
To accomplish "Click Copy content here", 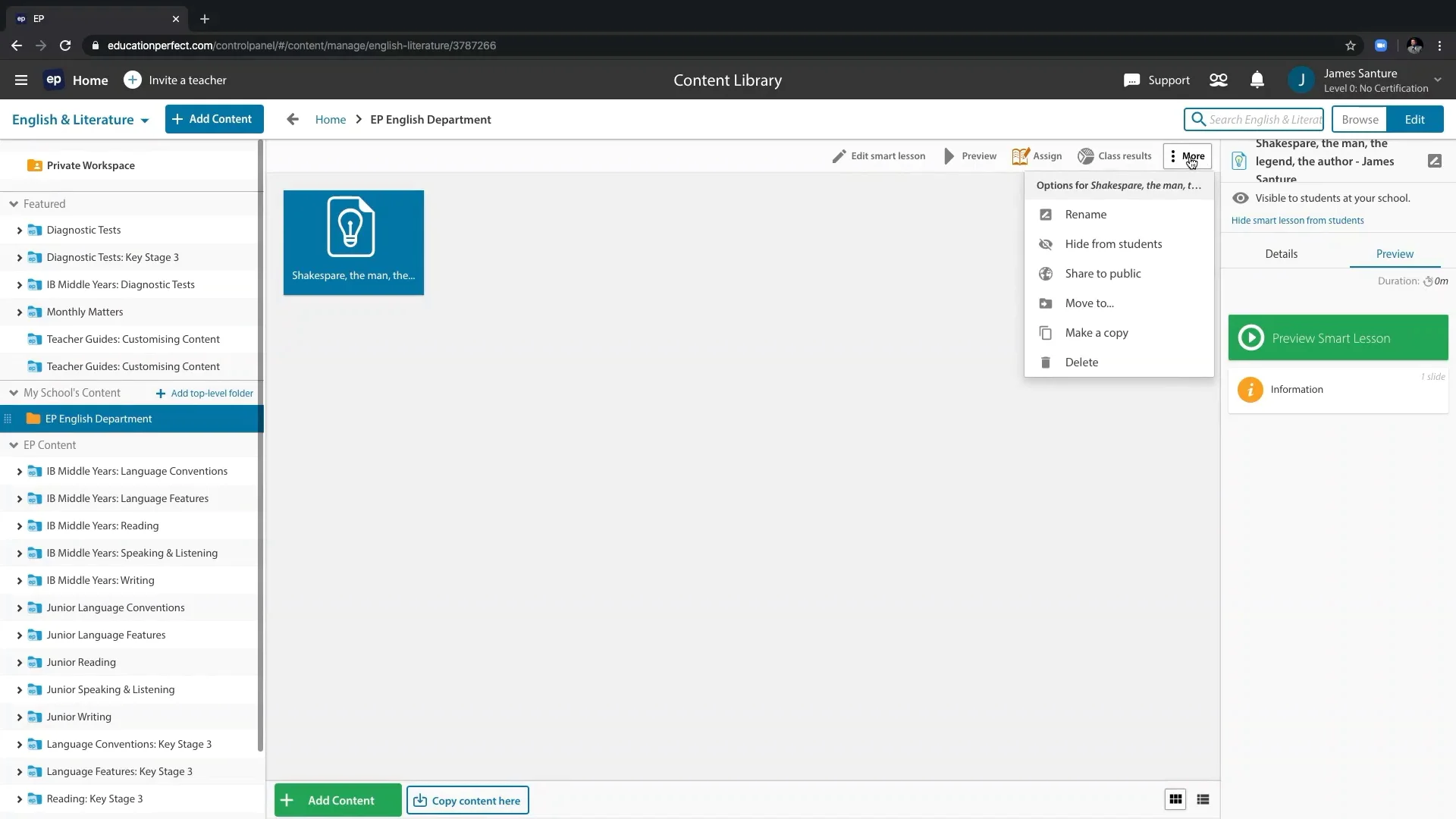I will 468,800.
